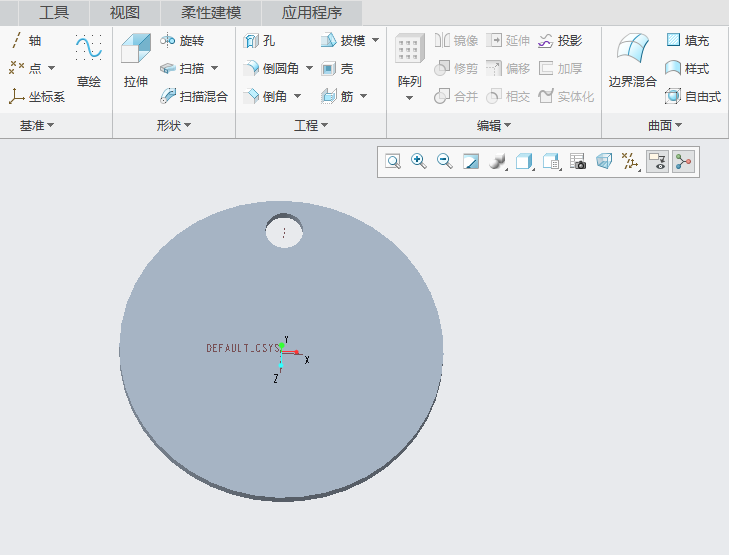The width and height of the screenshot is (729, 555).
Task: Open the 样式 style tool
Action: point(687,68)
